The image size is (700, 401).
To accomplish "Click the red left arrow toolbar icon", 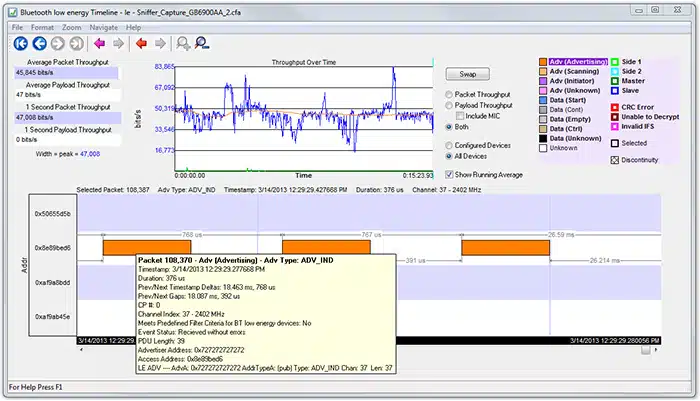I will 141,43.
